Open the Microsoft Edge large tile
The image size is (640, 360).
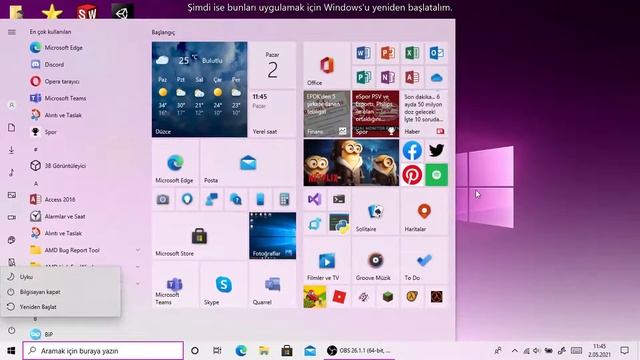click(x=175, y=163)
